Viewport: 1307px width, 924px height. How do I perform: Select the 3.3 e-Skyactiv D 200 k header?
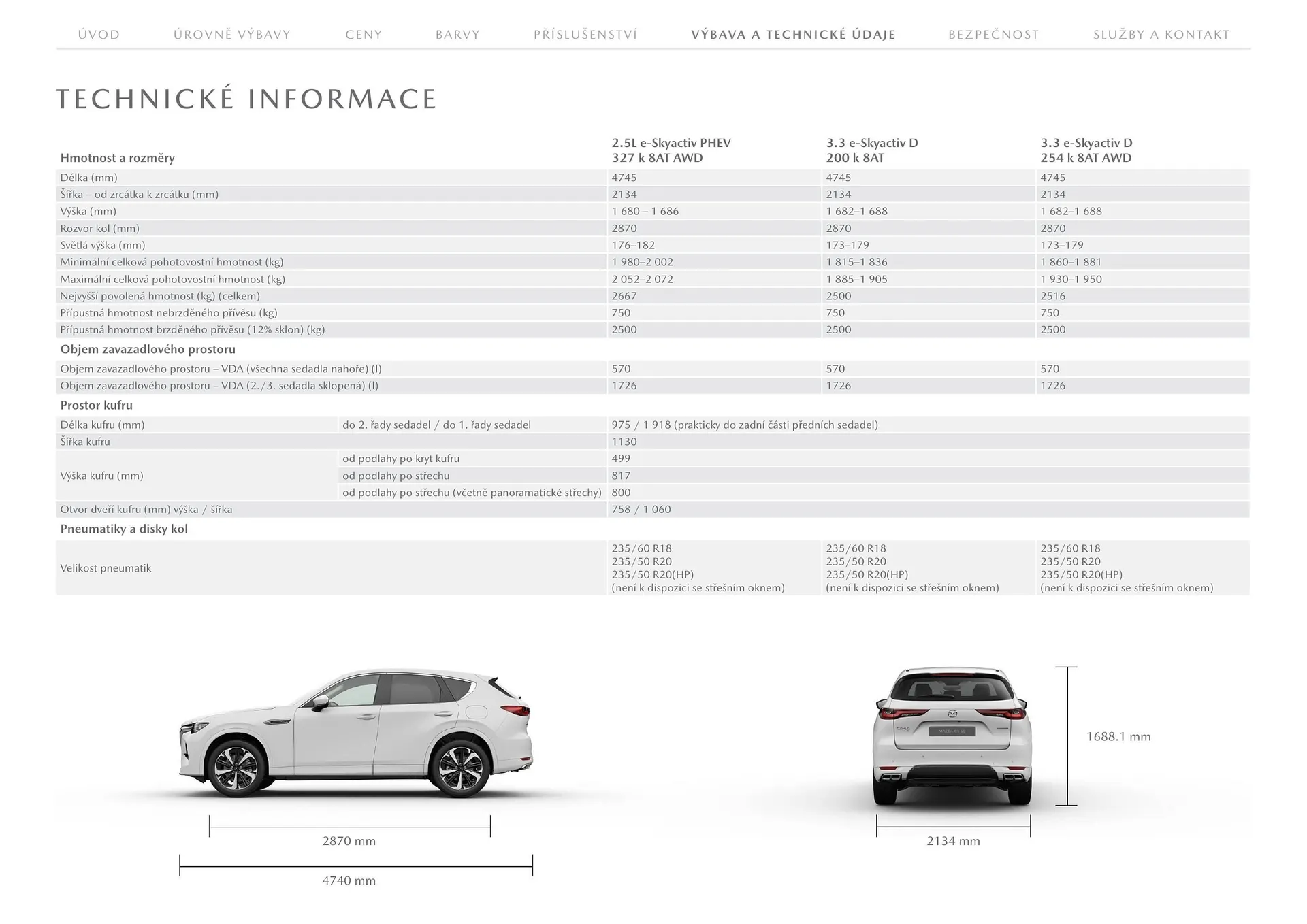click(872, 150)
